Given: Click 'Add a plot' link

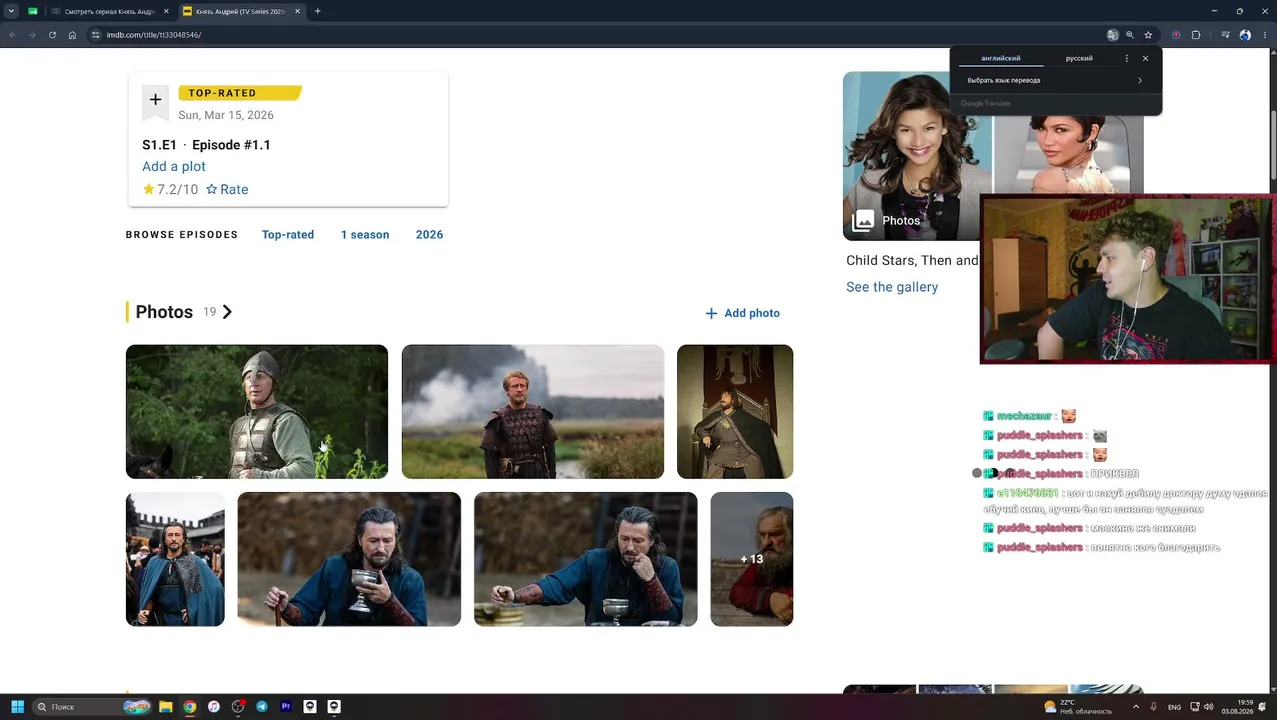Looking at the screenshot, I should click(x=174, y=166).
